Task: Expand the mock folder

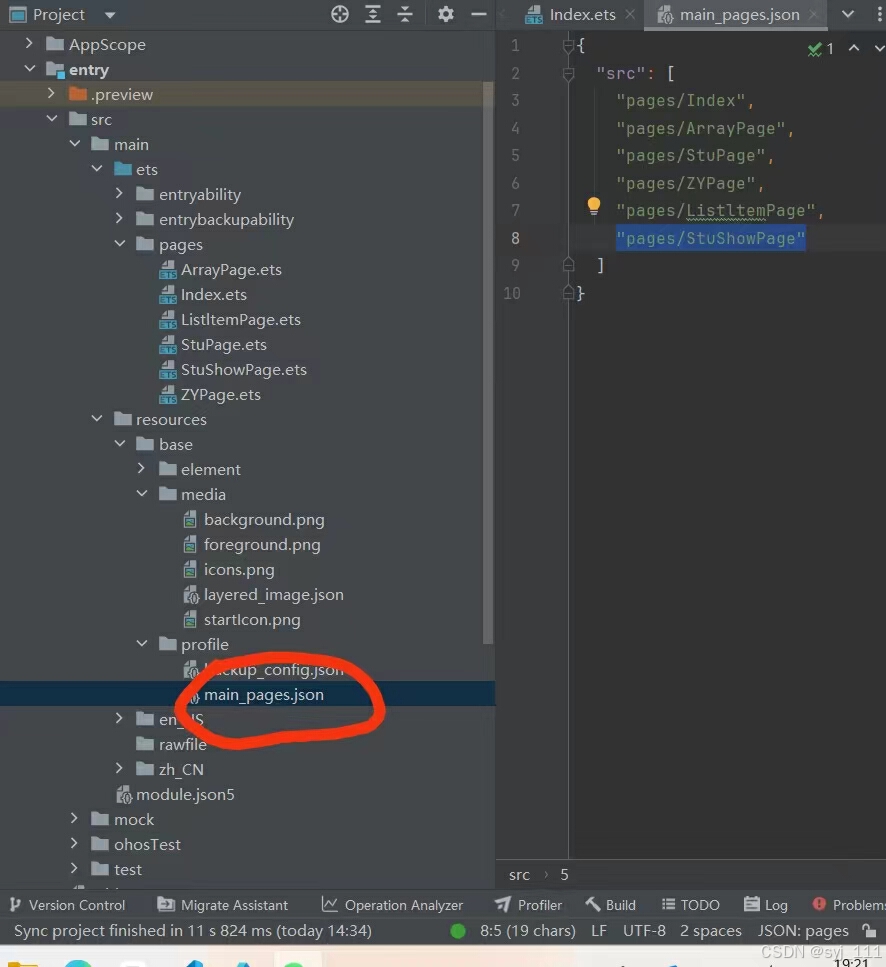Action: pyautogui.click(x=74, y=818)
